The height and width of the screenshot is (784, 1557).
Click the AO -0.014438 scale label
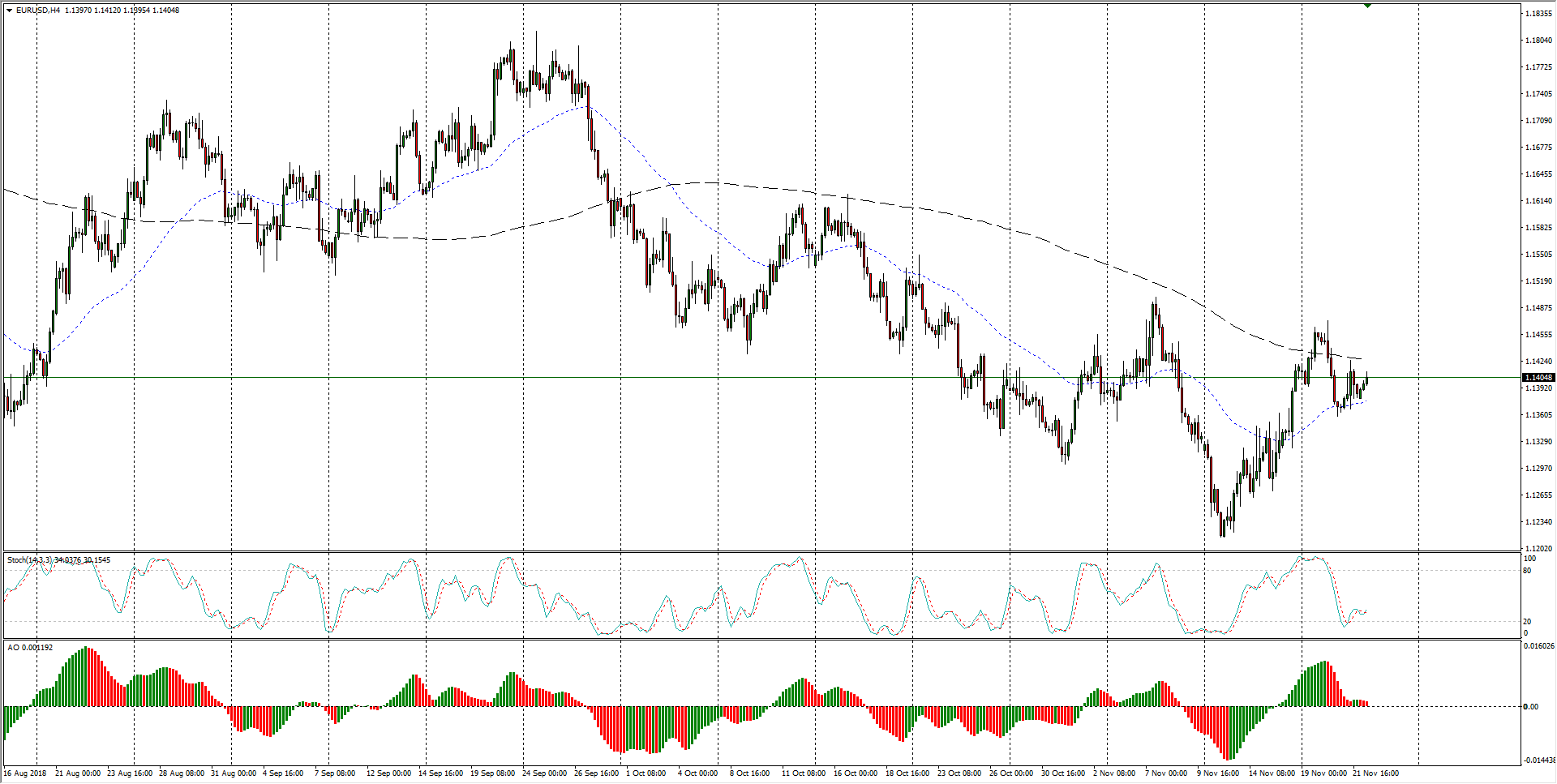[x=1538, y=760]
